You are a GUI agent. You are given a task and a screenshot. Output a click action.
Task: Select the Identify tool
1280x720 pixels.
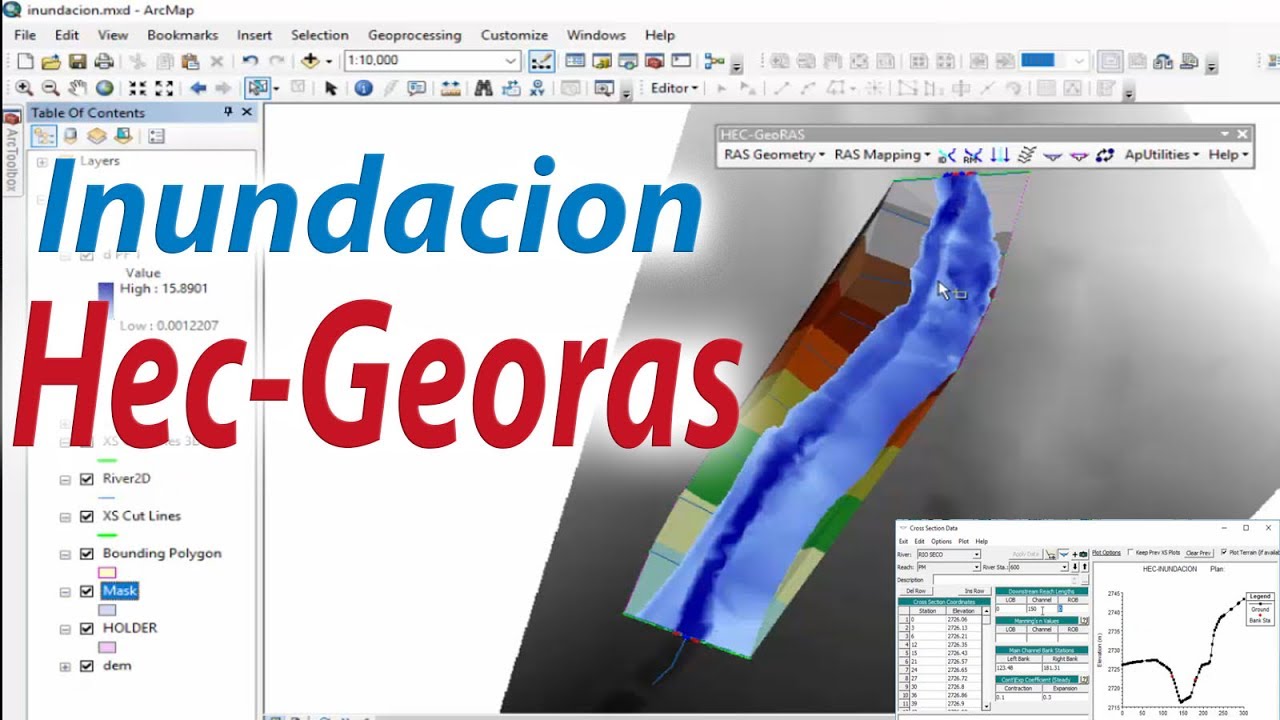tap(363, 88)
